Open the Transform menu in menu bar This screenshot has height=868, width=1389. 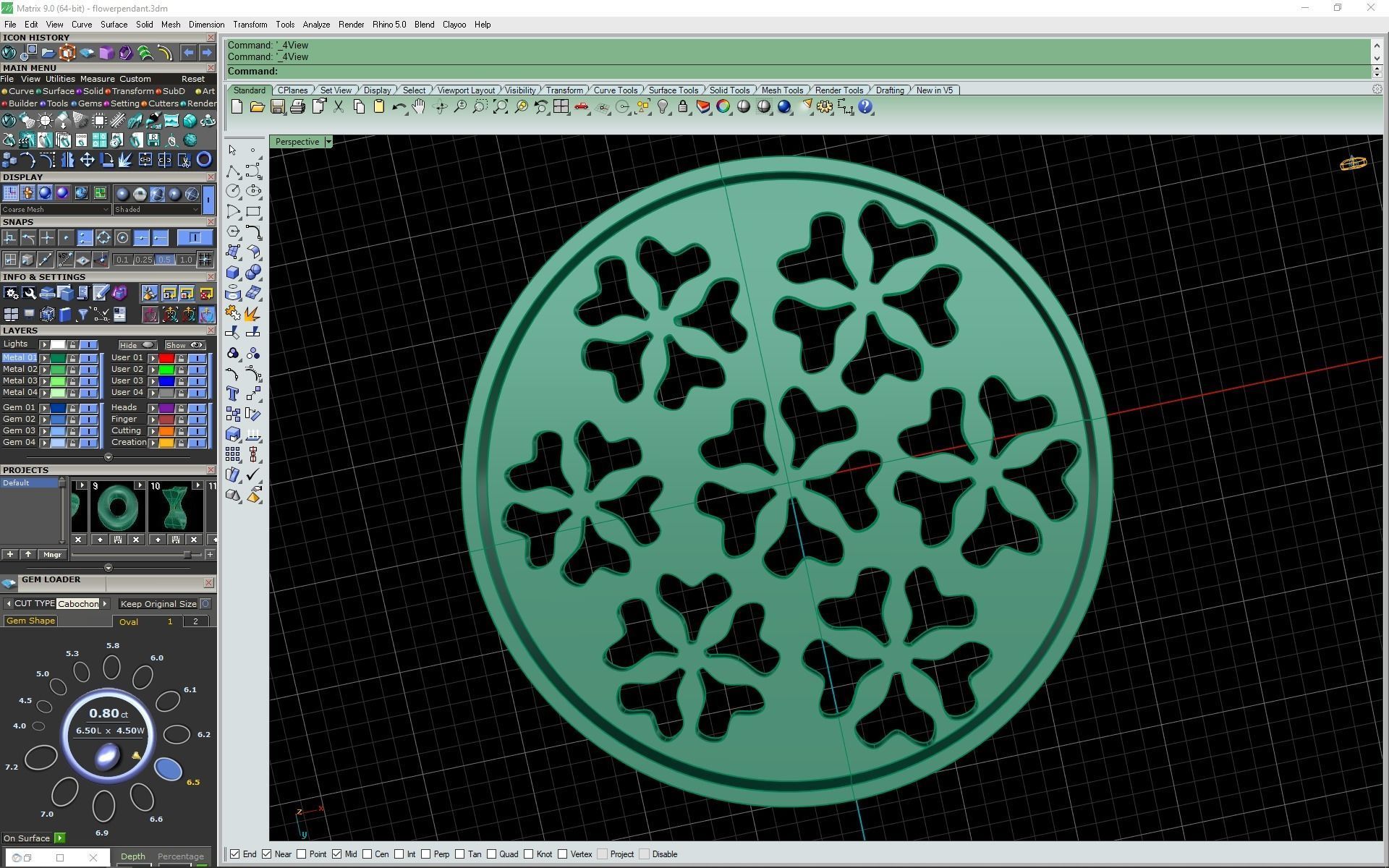pos(250,25)
